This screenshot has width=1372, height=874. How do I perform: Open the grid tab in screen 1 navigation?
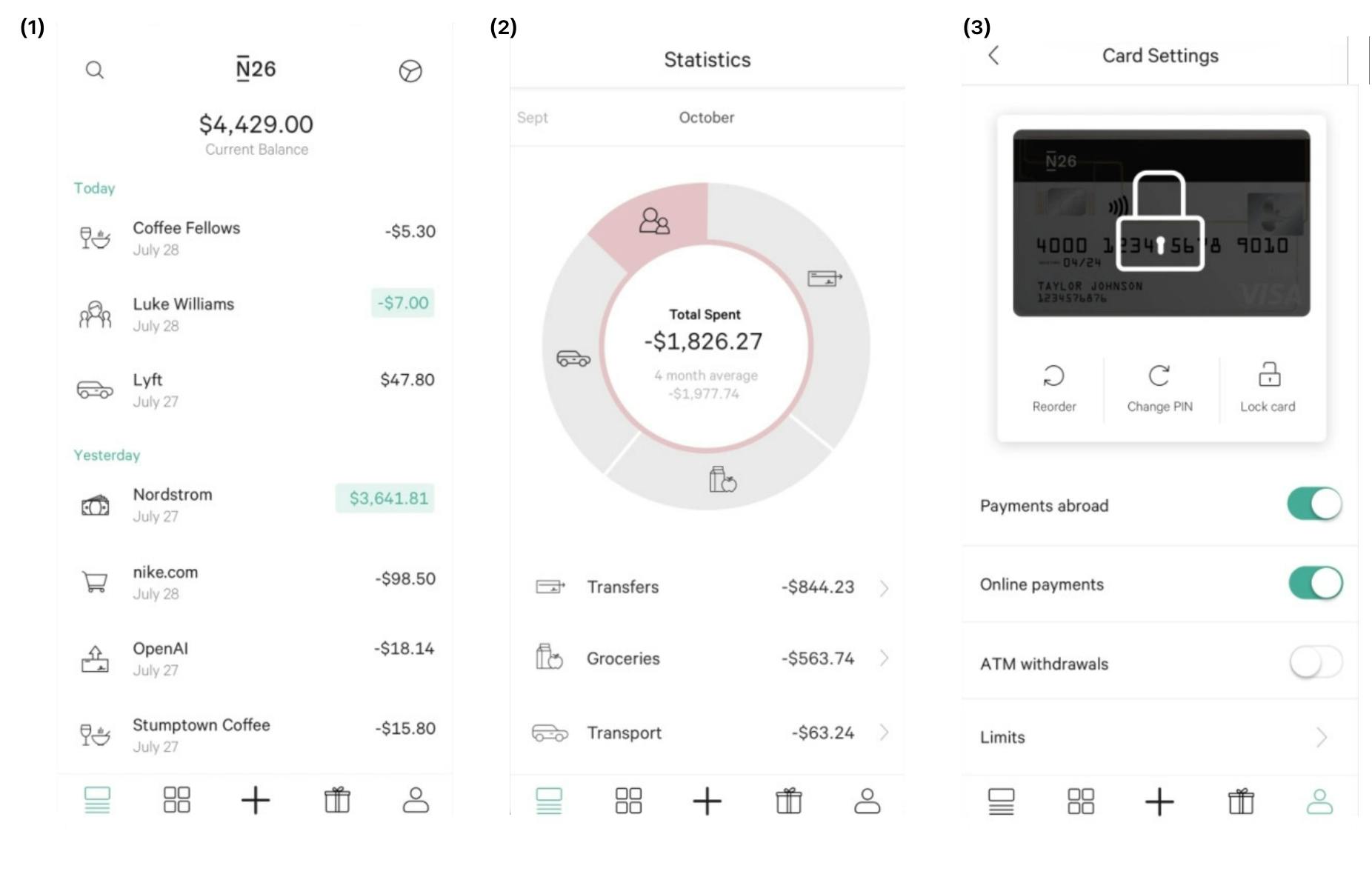(x=176, y=800)
